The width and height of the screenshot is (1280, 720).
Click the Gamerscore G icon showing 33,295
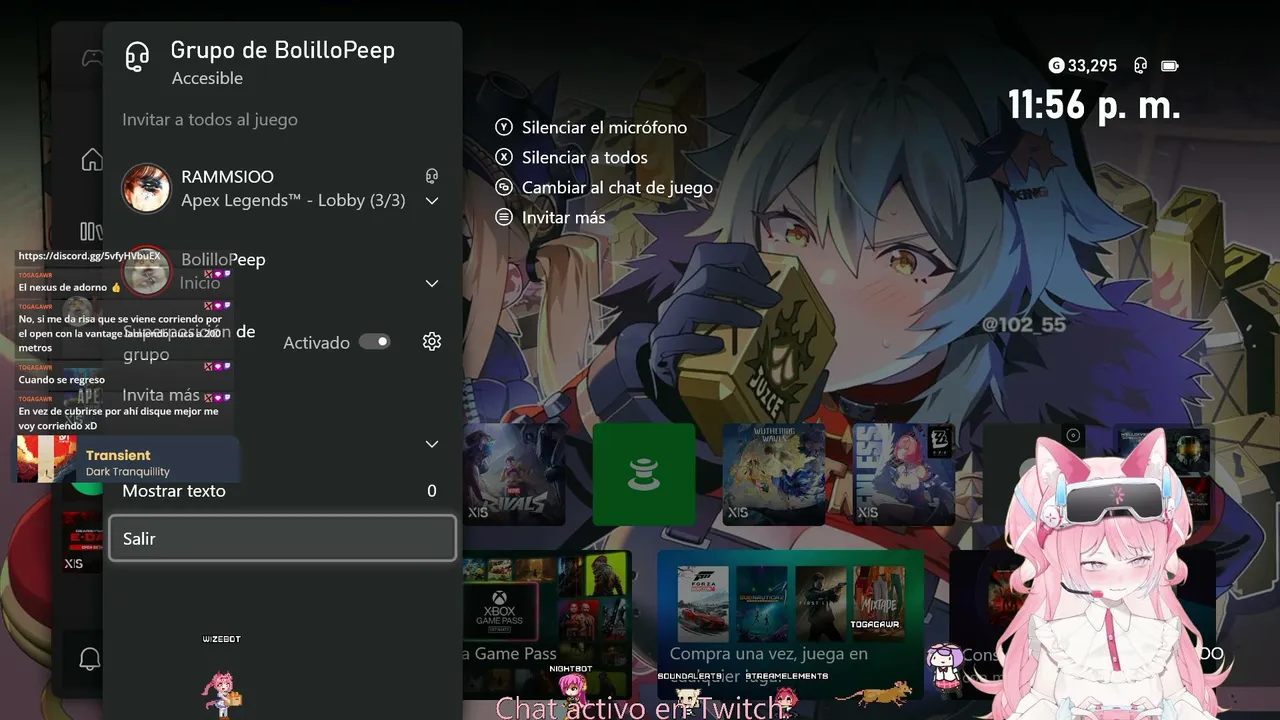pos(1056,66)
